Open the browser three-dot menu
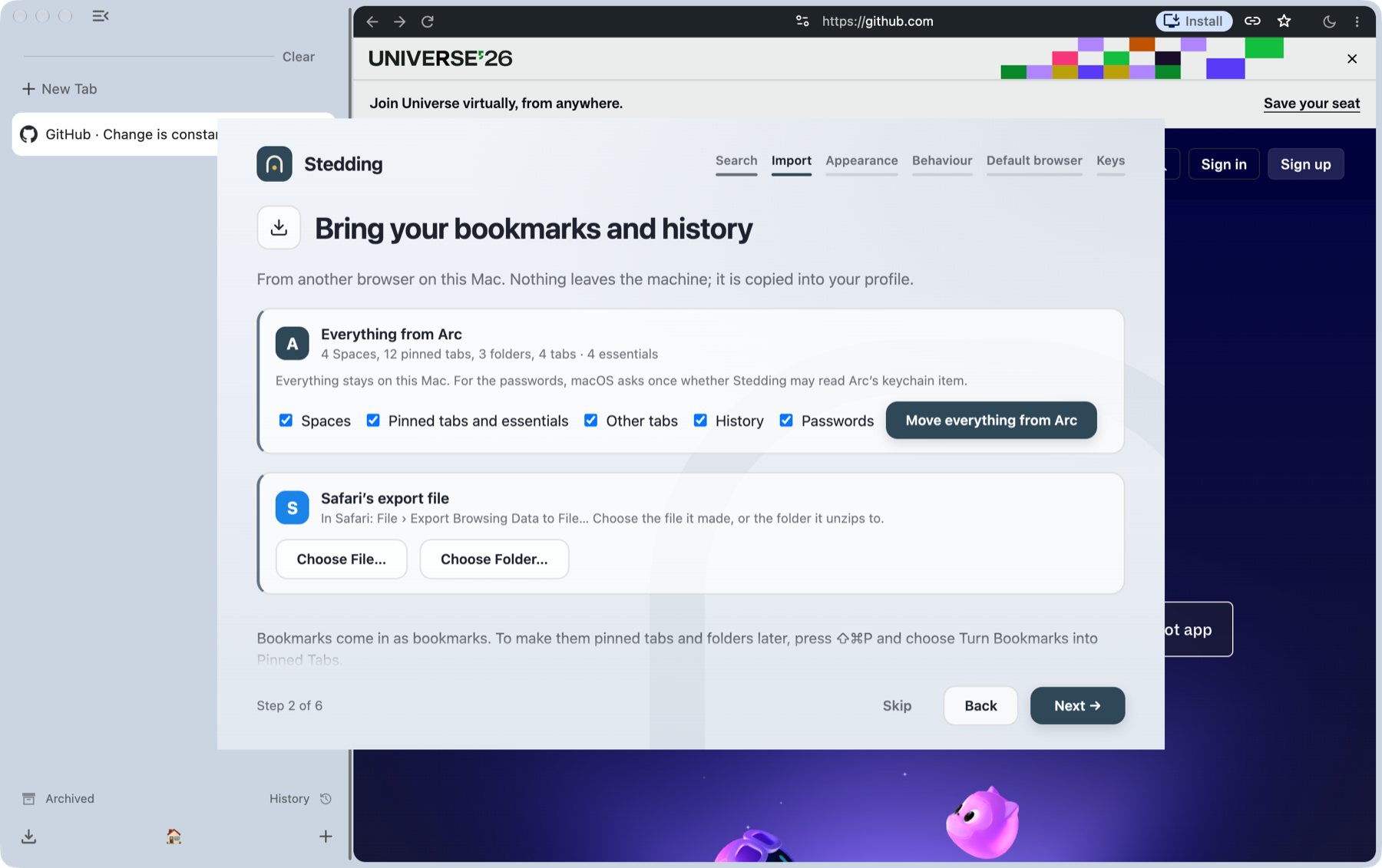The image size is (1382, 868). coord(1357,21)
